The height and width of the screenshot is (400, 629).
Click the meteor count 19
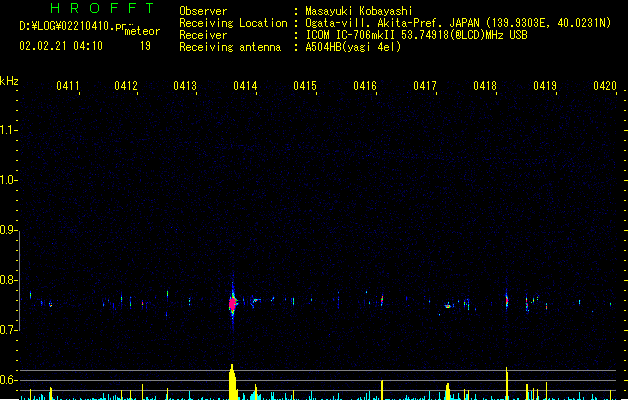coord(145,46)
